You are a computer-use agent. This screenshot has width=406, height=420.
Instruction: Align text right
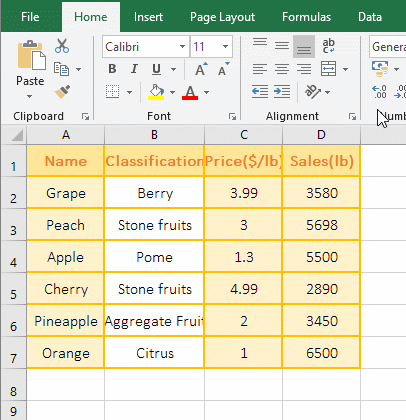point(304,69)
